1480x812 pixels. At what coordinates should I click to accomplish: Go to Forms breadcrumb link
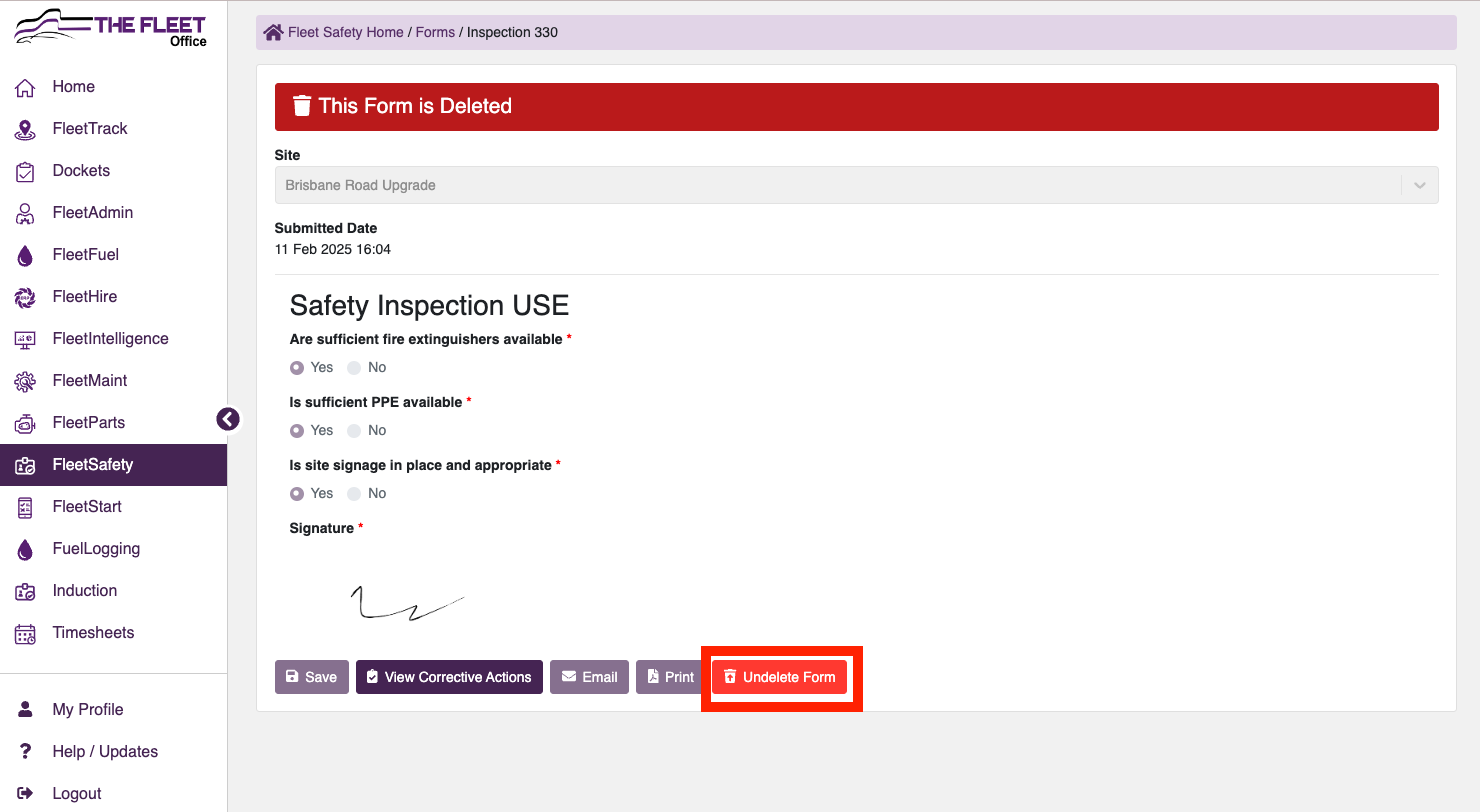435,32
